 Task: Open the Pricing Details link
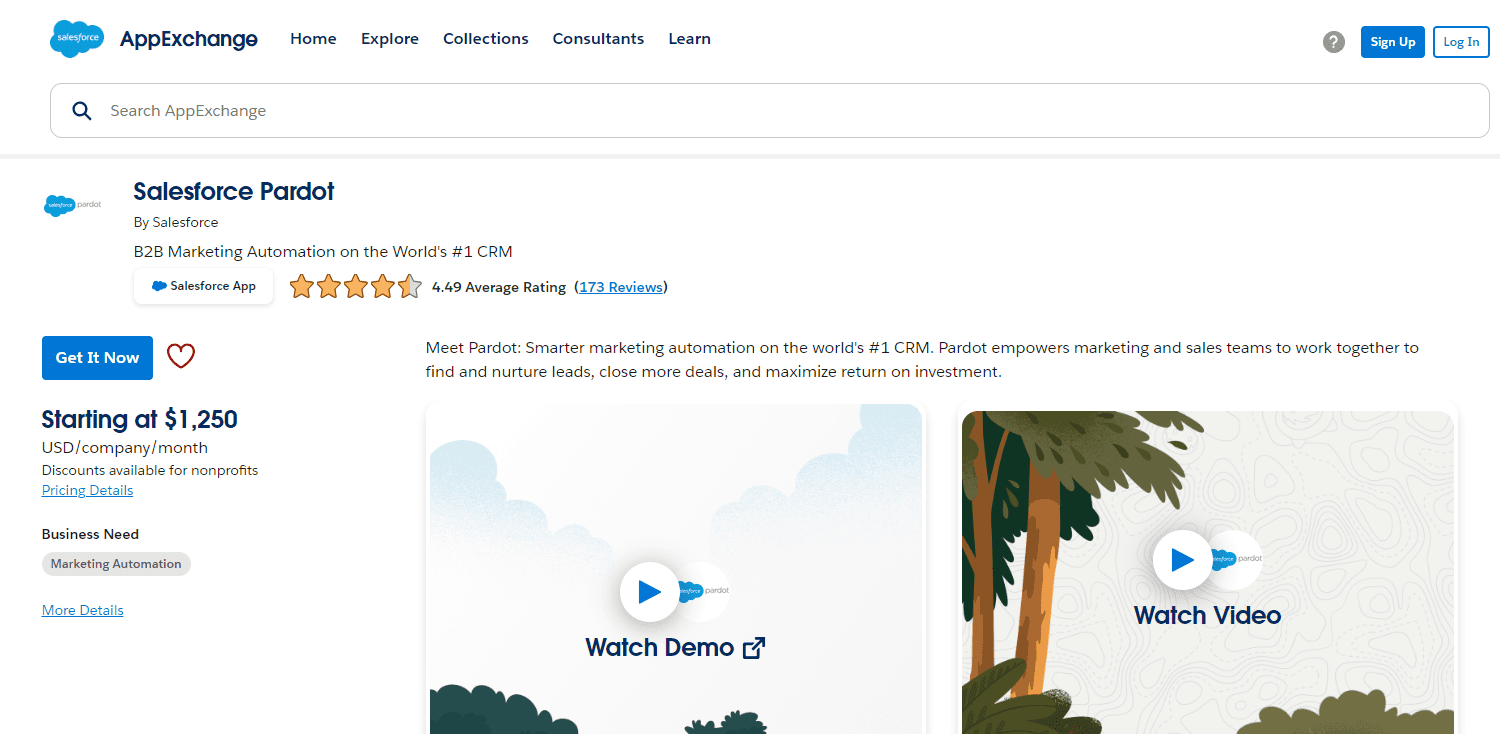87,490
